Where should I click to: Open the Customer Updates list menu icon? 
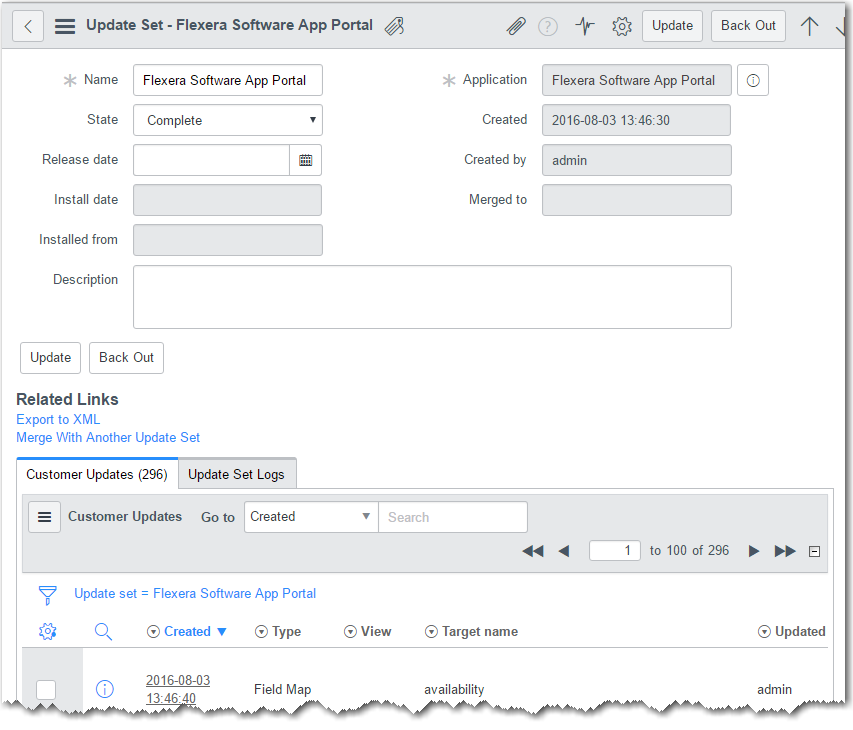(45, 517)
